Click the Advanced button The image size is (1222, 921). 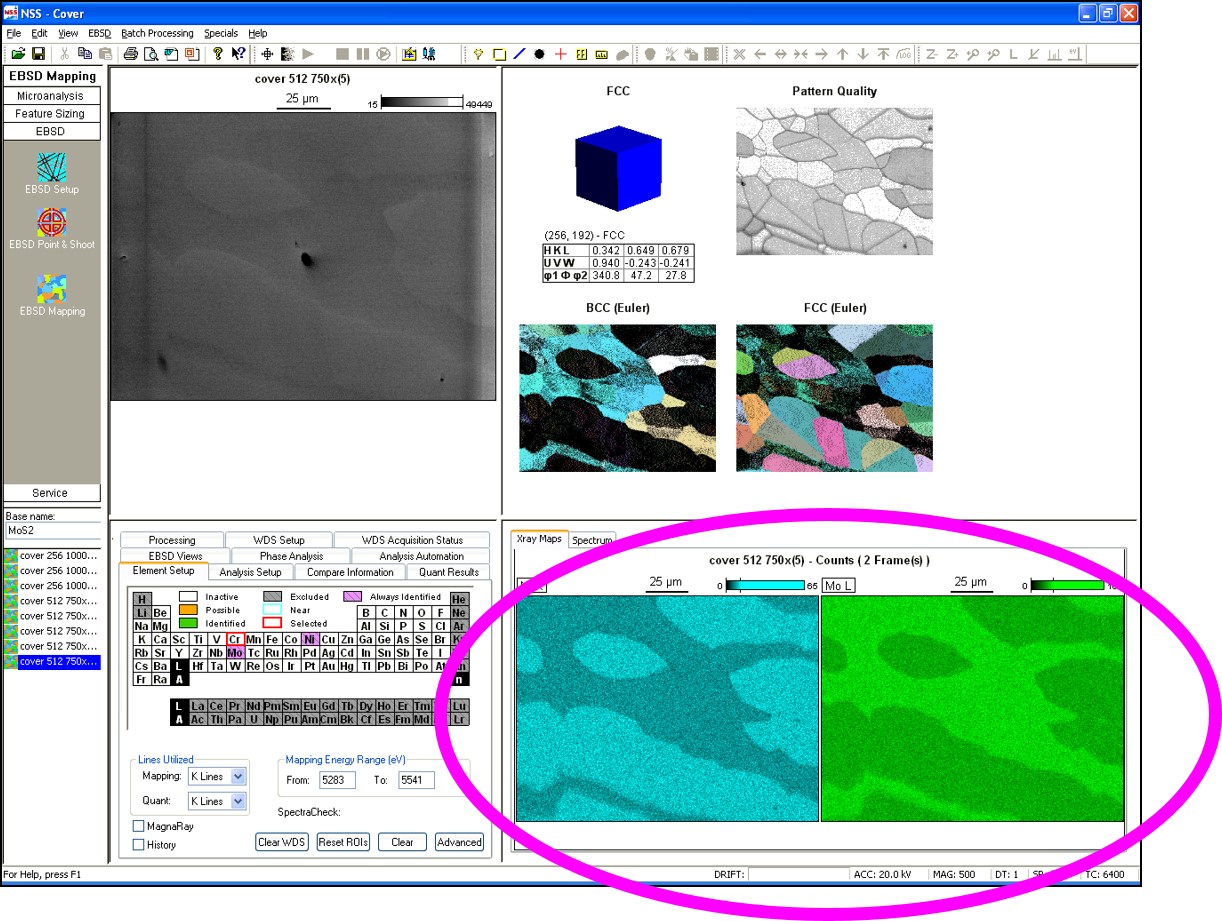[459, 842]
